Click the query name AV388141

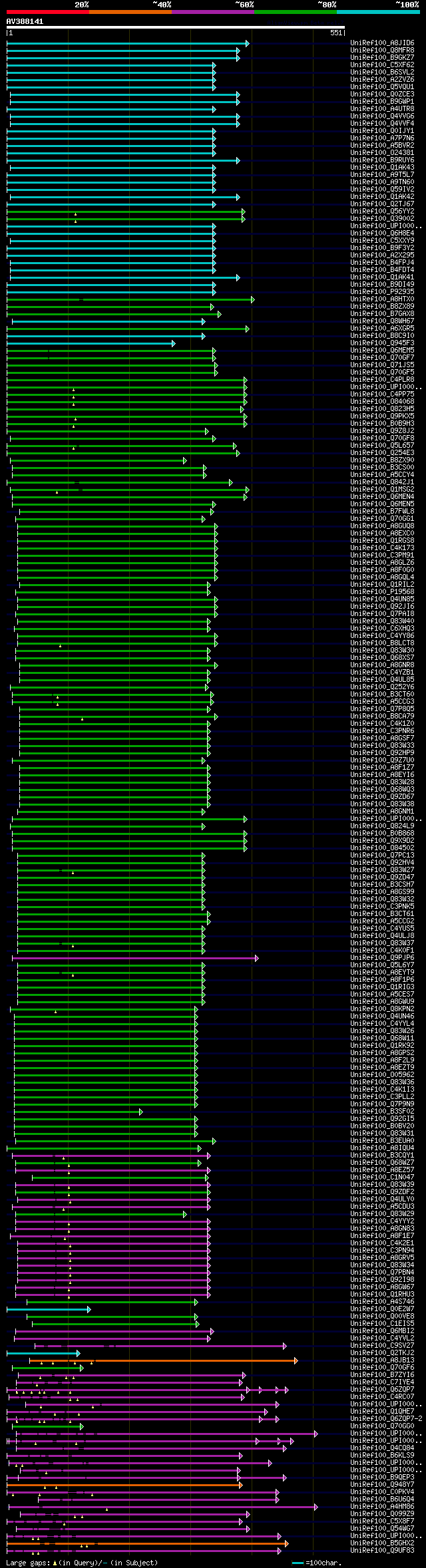[x=25, y=21]
